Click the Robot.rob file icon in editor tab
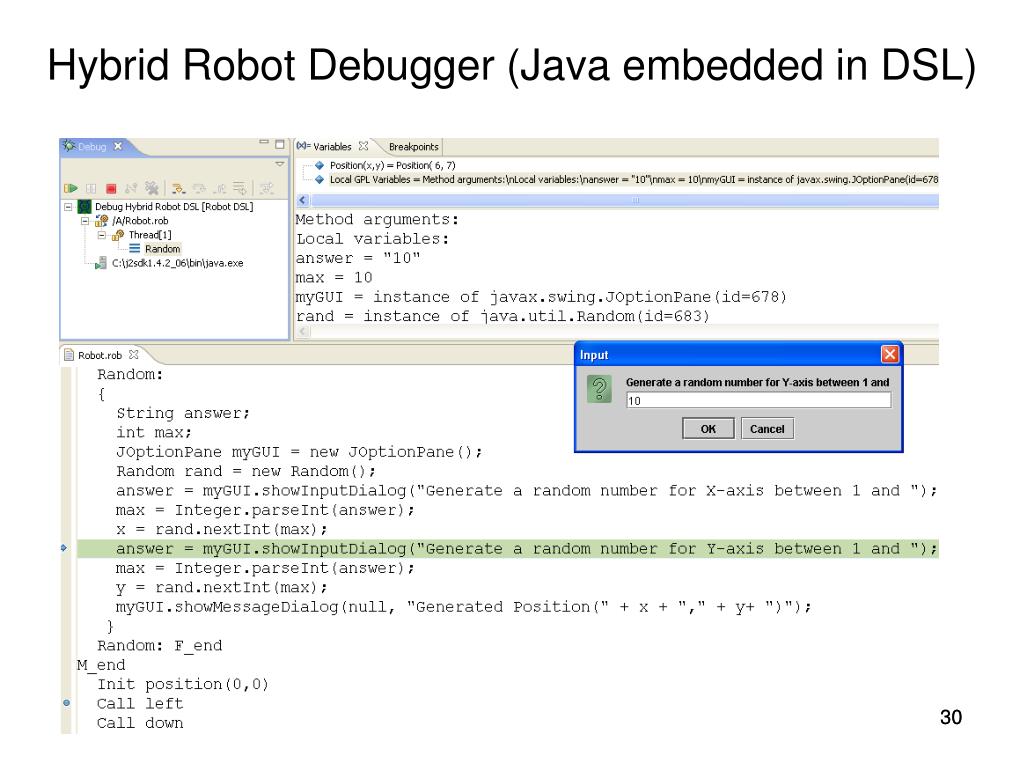The height and width of the screenshot is (768, 1024). click(x=69, y=355)
